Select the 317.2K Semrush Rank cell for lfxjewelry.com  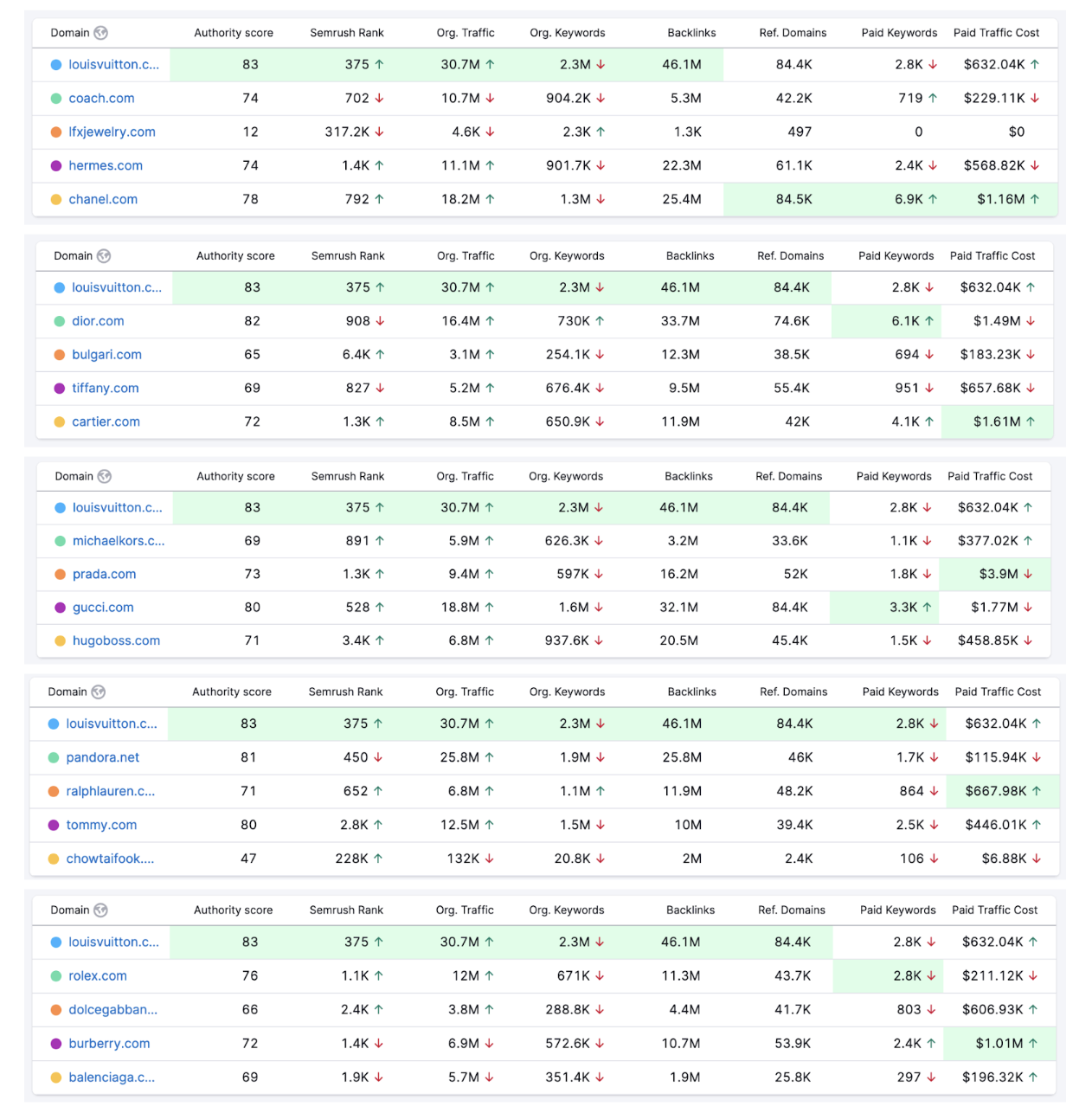354,132
